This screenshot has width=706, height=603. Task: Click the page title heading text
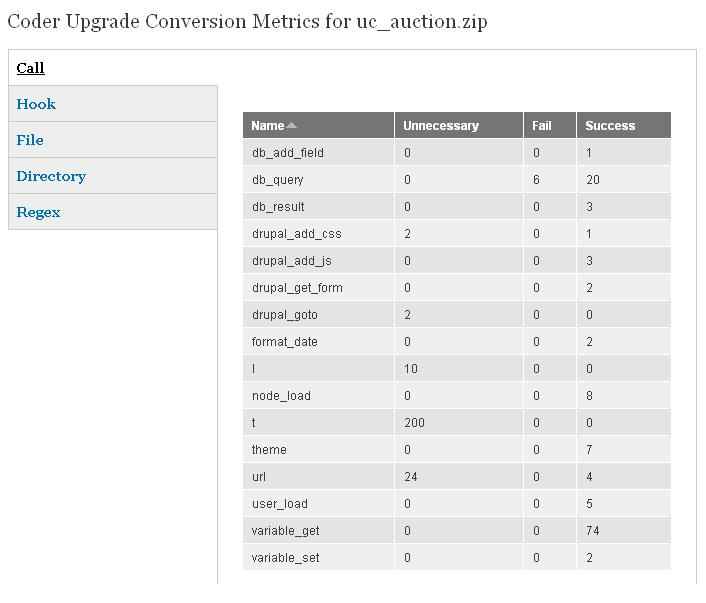pos(247,22)
